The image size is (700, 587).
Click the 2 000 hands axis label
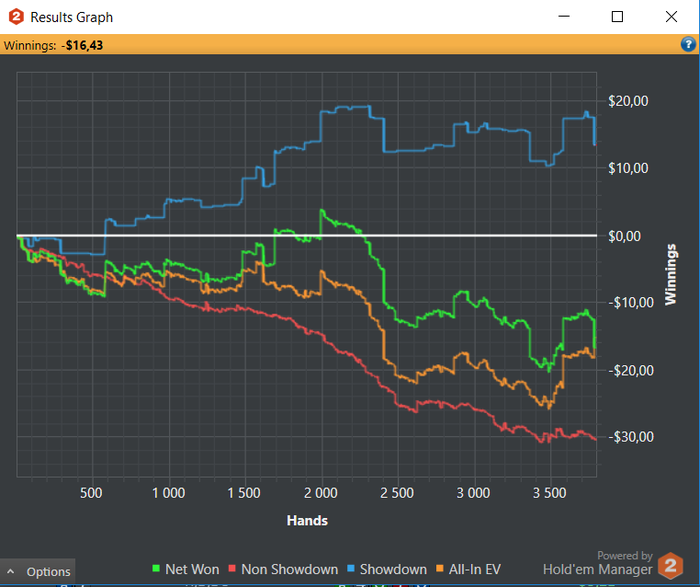[x=321, y=493]
